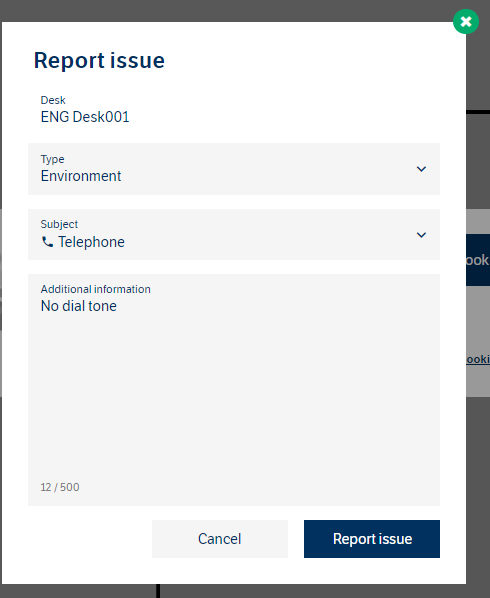This screenshot has height=598, width=490.
Task: Click the Cancel button
Action: [x=220, y=539]
